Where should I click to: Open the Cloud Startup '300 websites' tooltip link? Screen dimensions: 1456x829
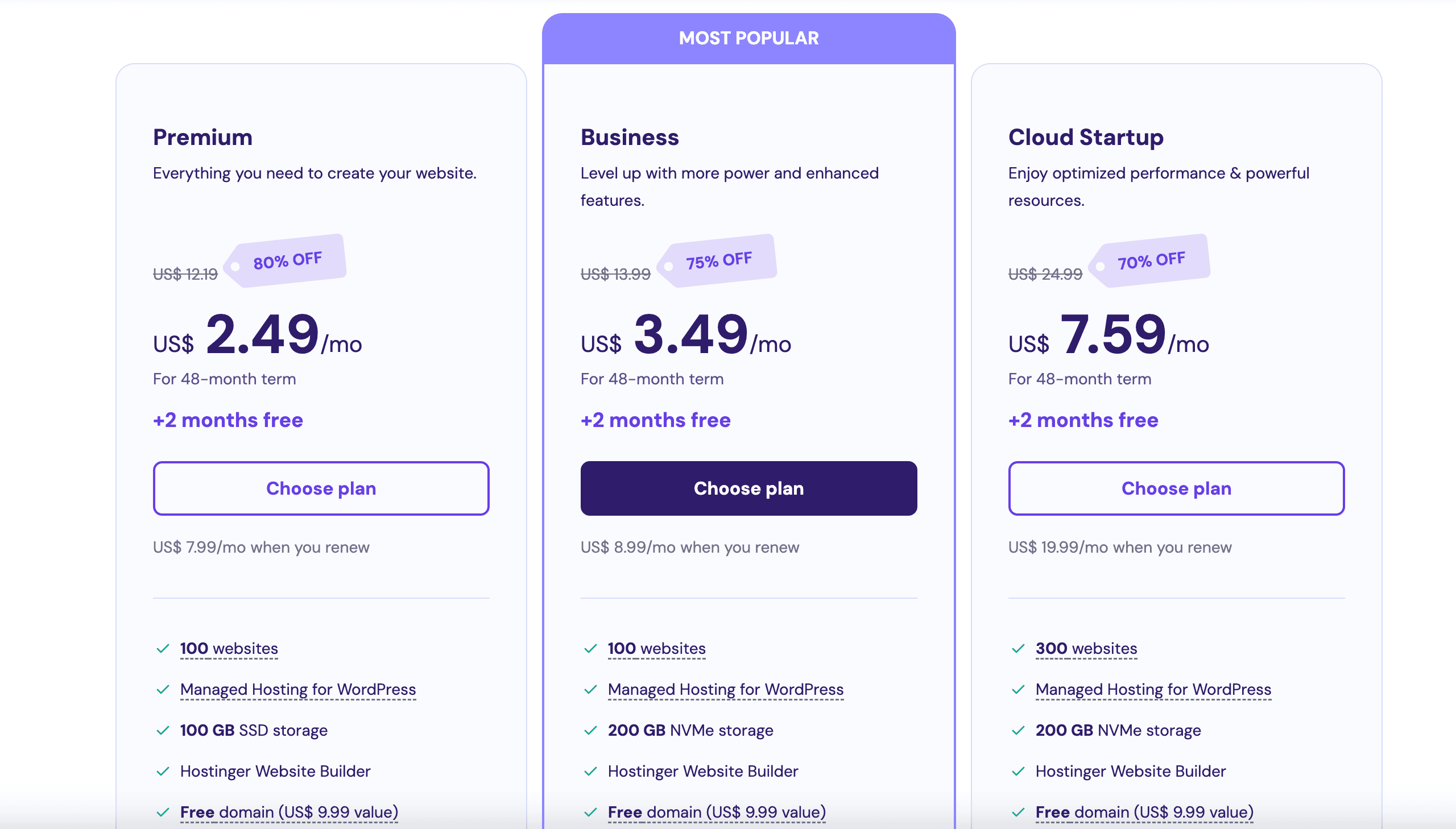(x=1086, y=649)
